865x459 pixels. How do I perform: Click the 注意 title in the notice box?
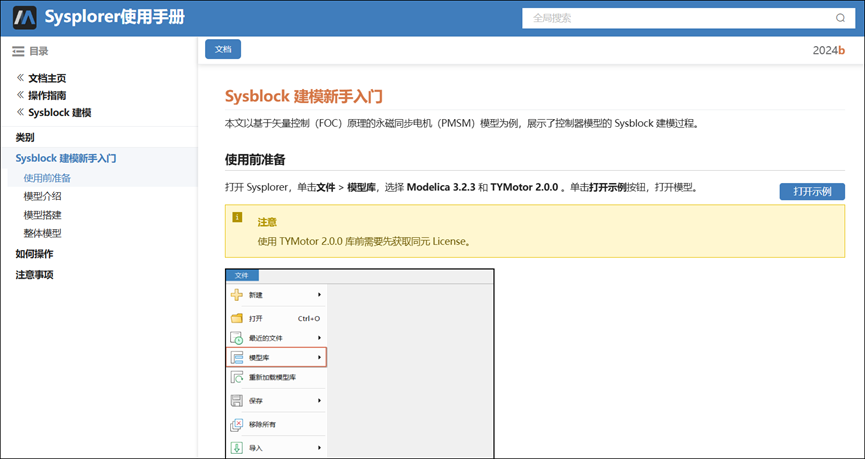pyautogui.click(x=267, y=222)
